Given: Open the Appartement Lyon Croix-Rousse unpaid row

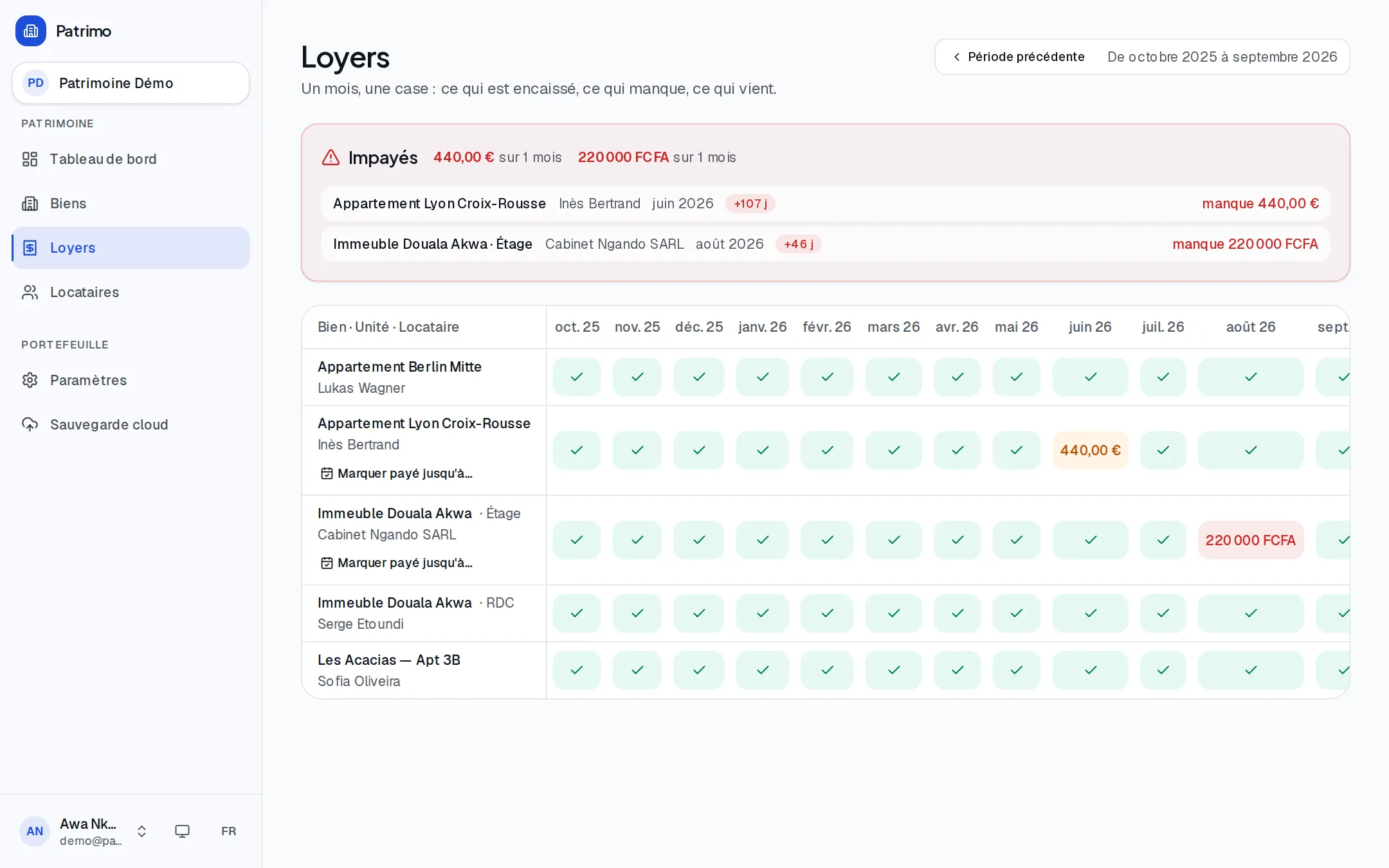Looking at the screenshot, I should pyautogui.click(x=825, y=204).
